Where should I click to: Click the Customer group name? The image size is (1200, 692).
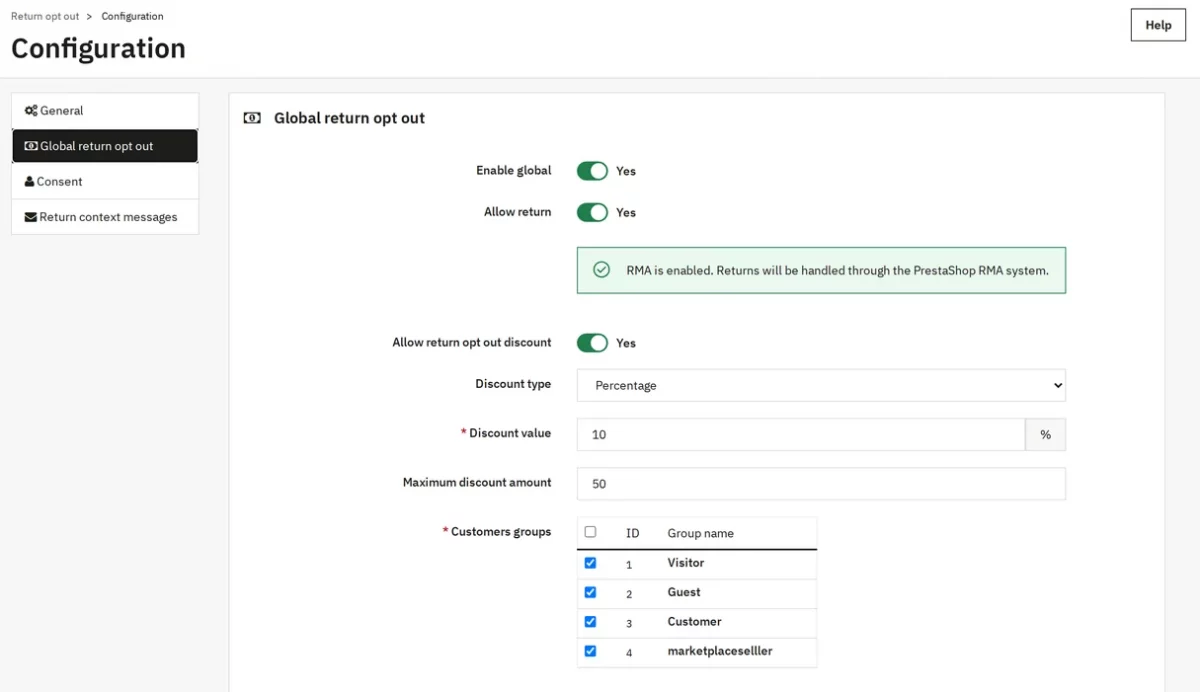coord(694,621)
